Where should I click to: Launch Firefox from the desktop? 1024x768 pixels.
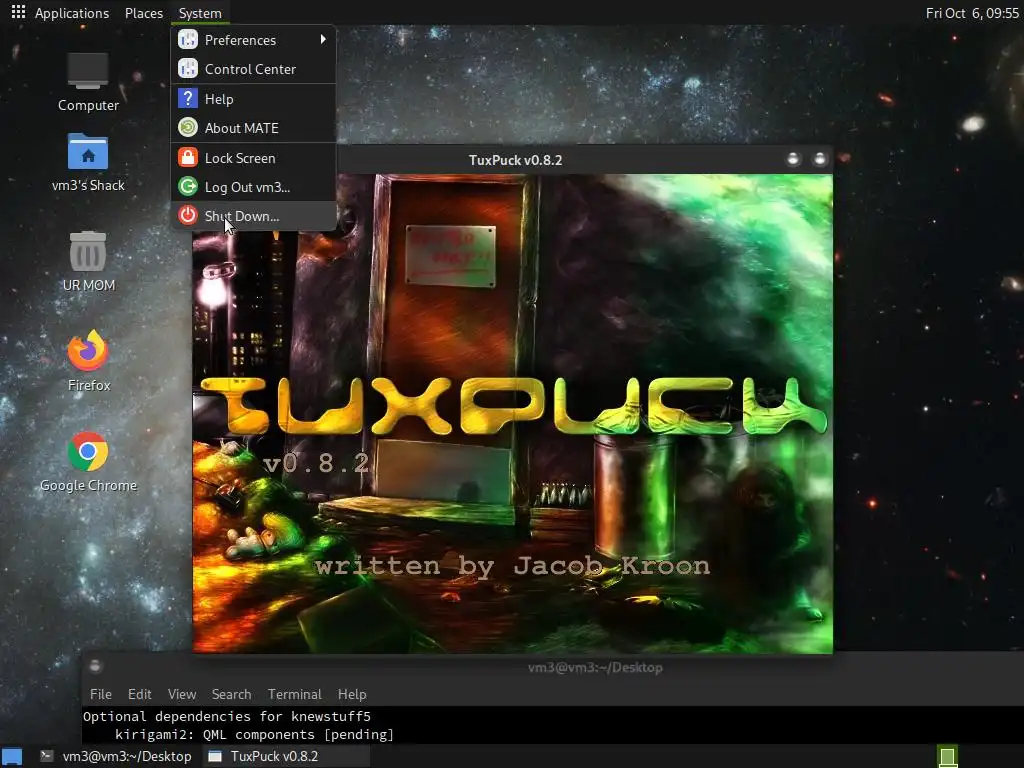click(x=88, y=360)
